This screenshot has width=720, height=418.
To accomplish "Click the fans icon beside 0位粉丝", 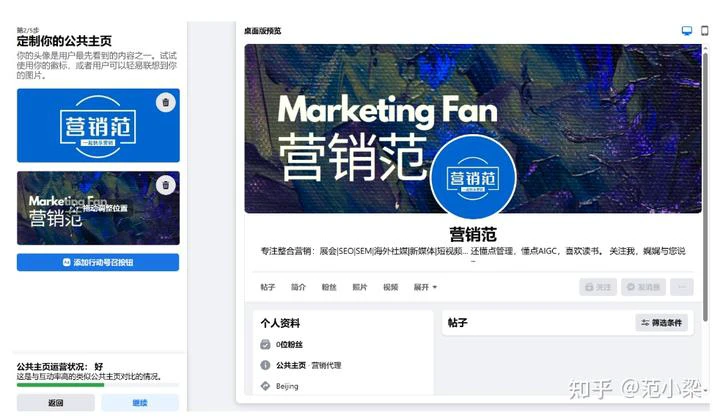I will [x=265, y=345].
